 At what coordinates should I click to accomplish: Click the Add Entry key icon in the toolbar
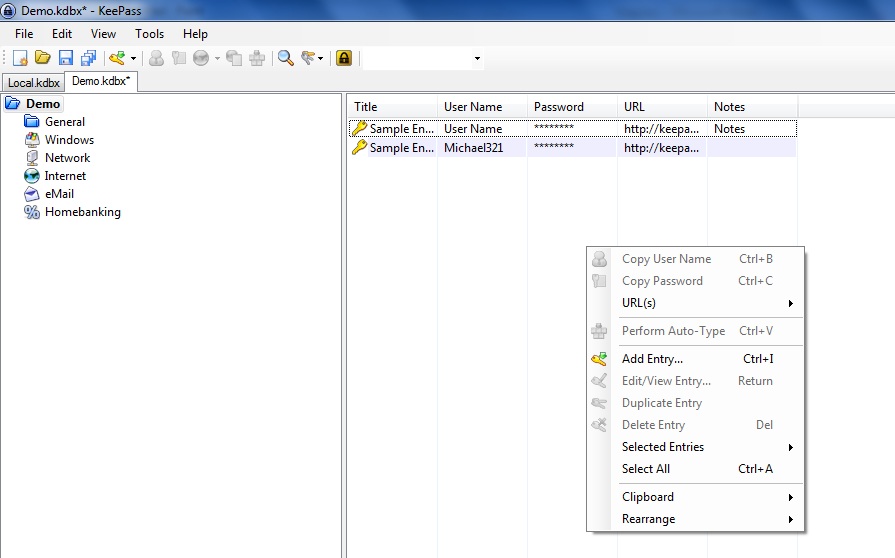[x=117, y=58]
